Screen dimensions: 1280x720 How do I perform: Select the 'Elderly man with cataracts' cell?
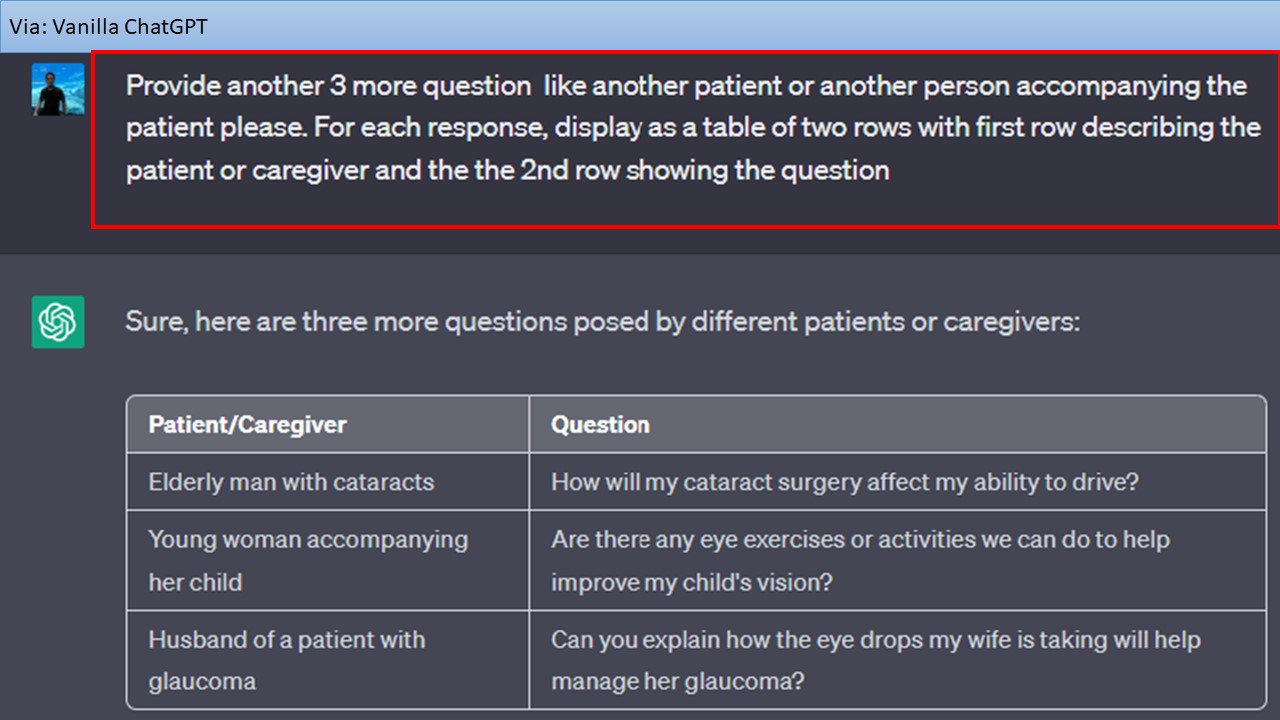[328, 482]
